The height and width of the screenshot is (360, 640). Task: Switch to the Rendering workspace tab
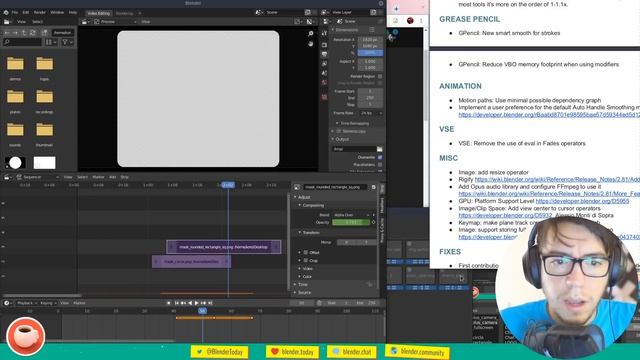coord(124,13)
